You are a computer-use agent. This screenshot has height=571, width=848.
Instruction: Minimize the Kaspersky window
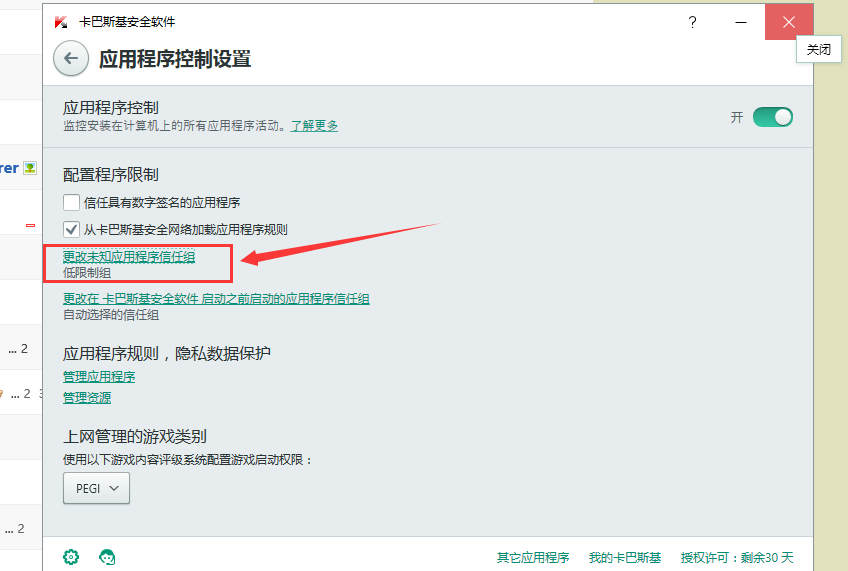(x=741, y=22)
